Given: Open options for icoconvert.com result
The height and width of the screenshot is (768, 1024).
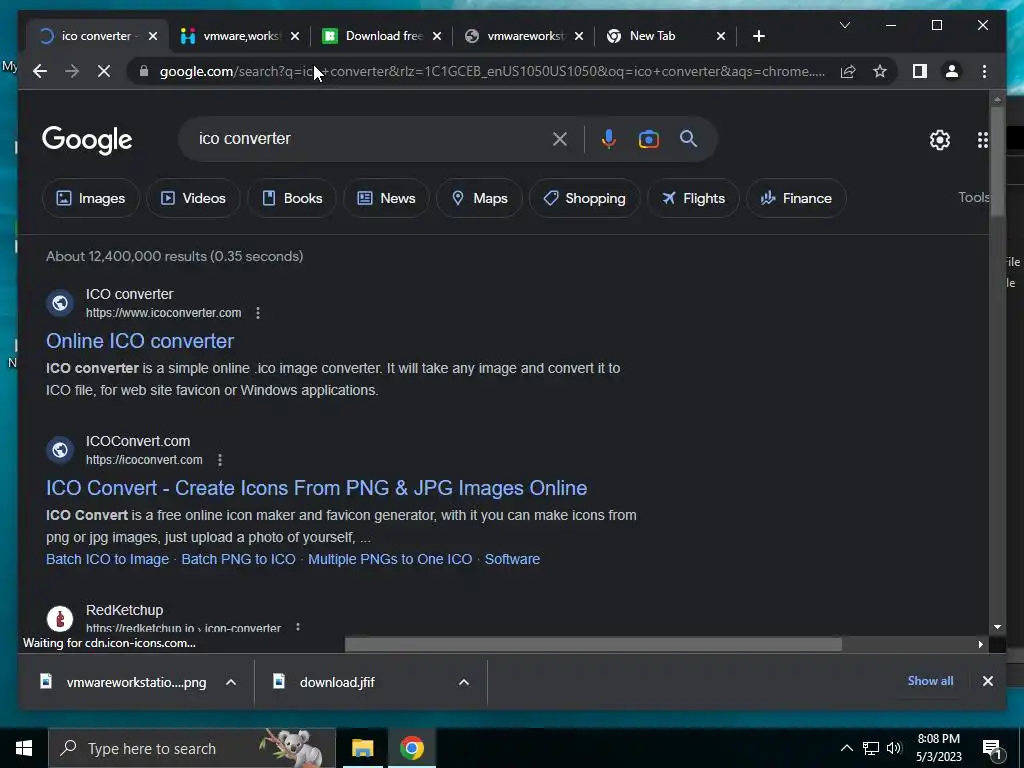Looking at the screenshot, I should pyautogui.click(x=220, y=460).
